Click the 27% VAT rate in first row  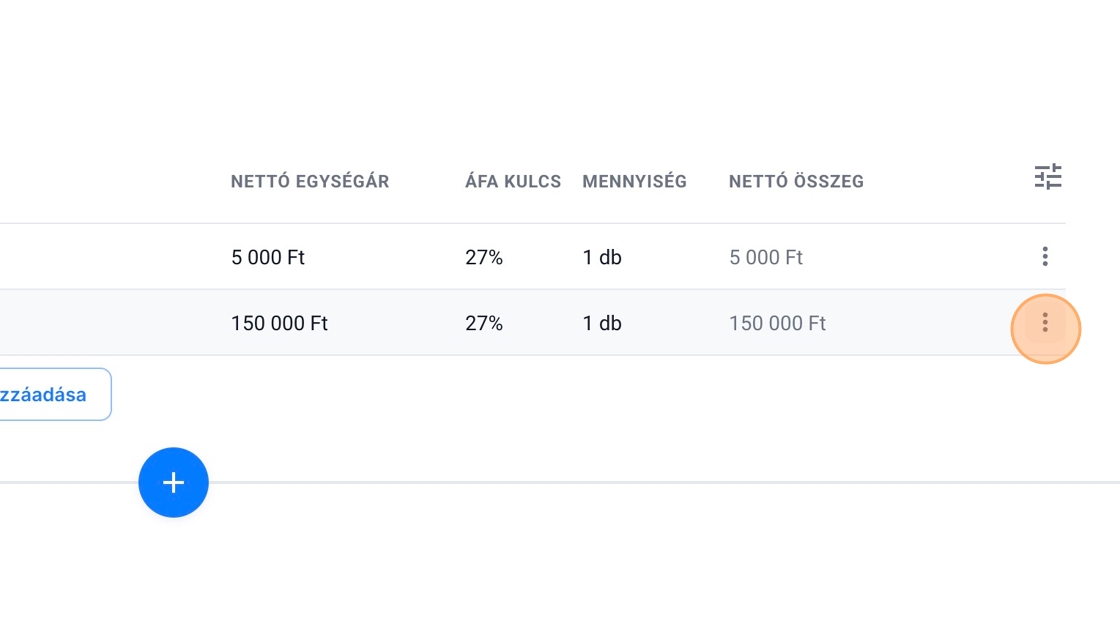pos(484,258)
